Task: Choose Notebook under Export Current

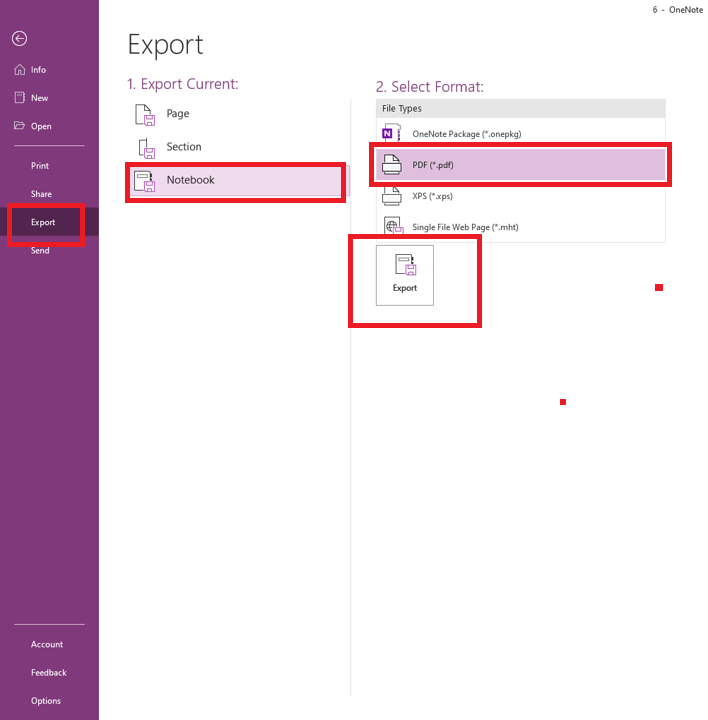Action: tap(238, 180)
